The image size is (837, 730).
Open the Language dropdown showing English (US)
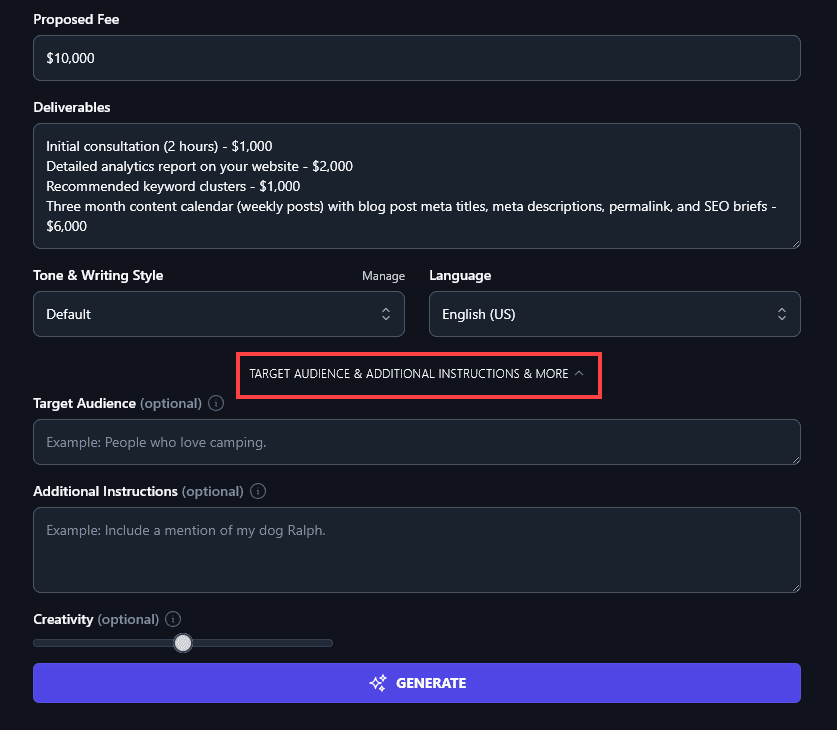tap(614, 313)
